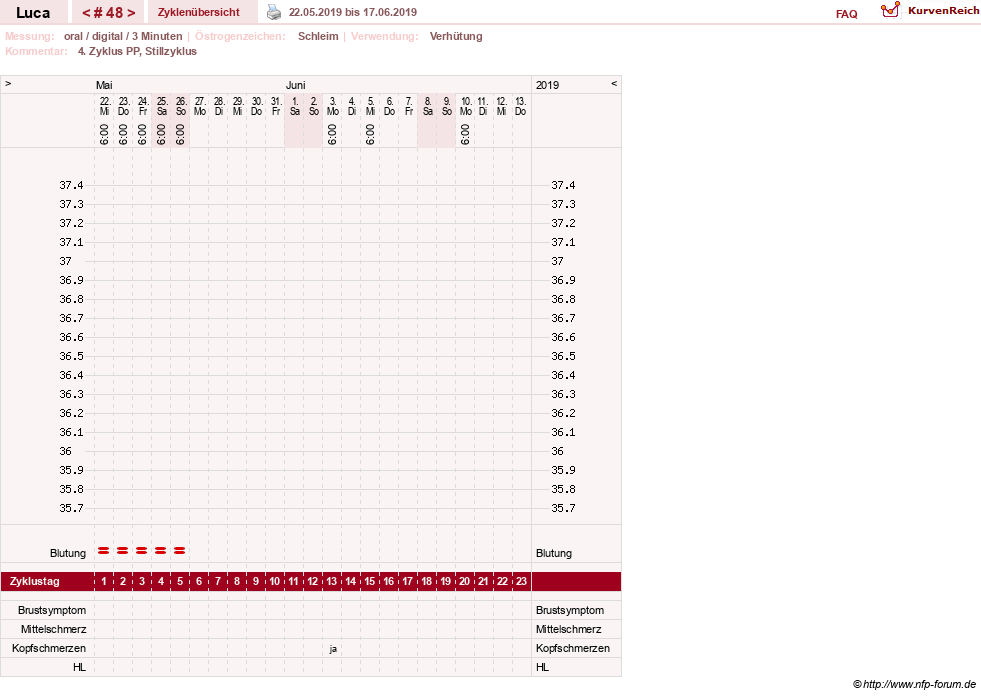Select cycle day 23 in the Zyklustag row
This screenshot has height=696, width=981.
[521, 581]
